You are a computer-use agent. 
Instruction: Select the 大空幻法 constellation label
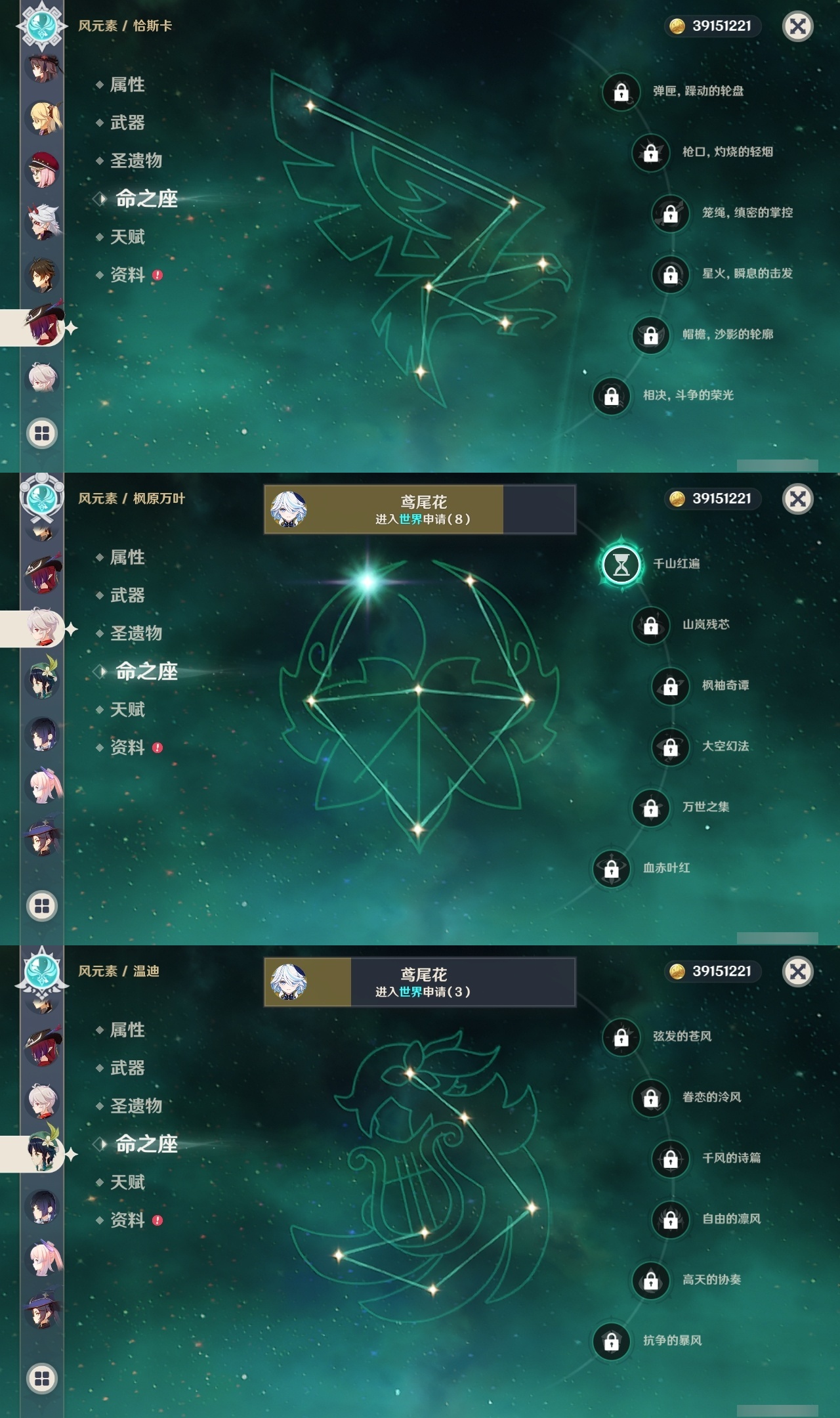pyautogui.click(x=726, y=746)
